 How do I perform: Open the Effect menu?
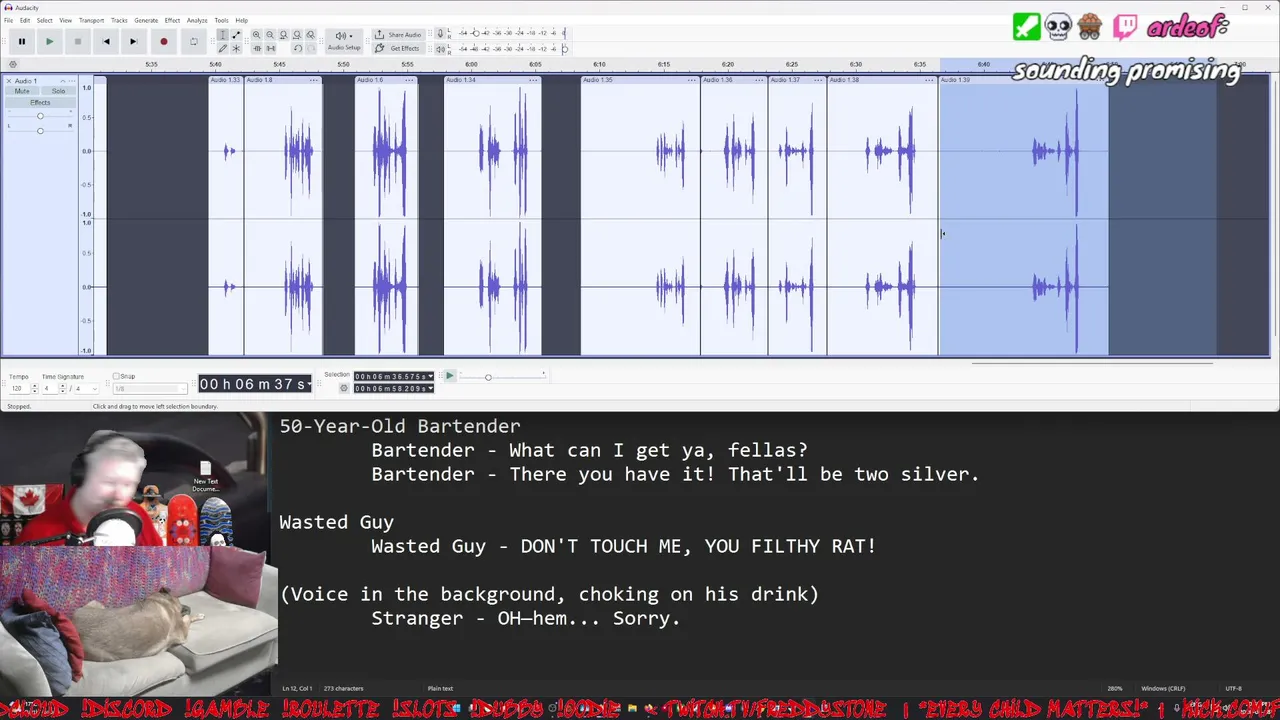click(172, 20)
